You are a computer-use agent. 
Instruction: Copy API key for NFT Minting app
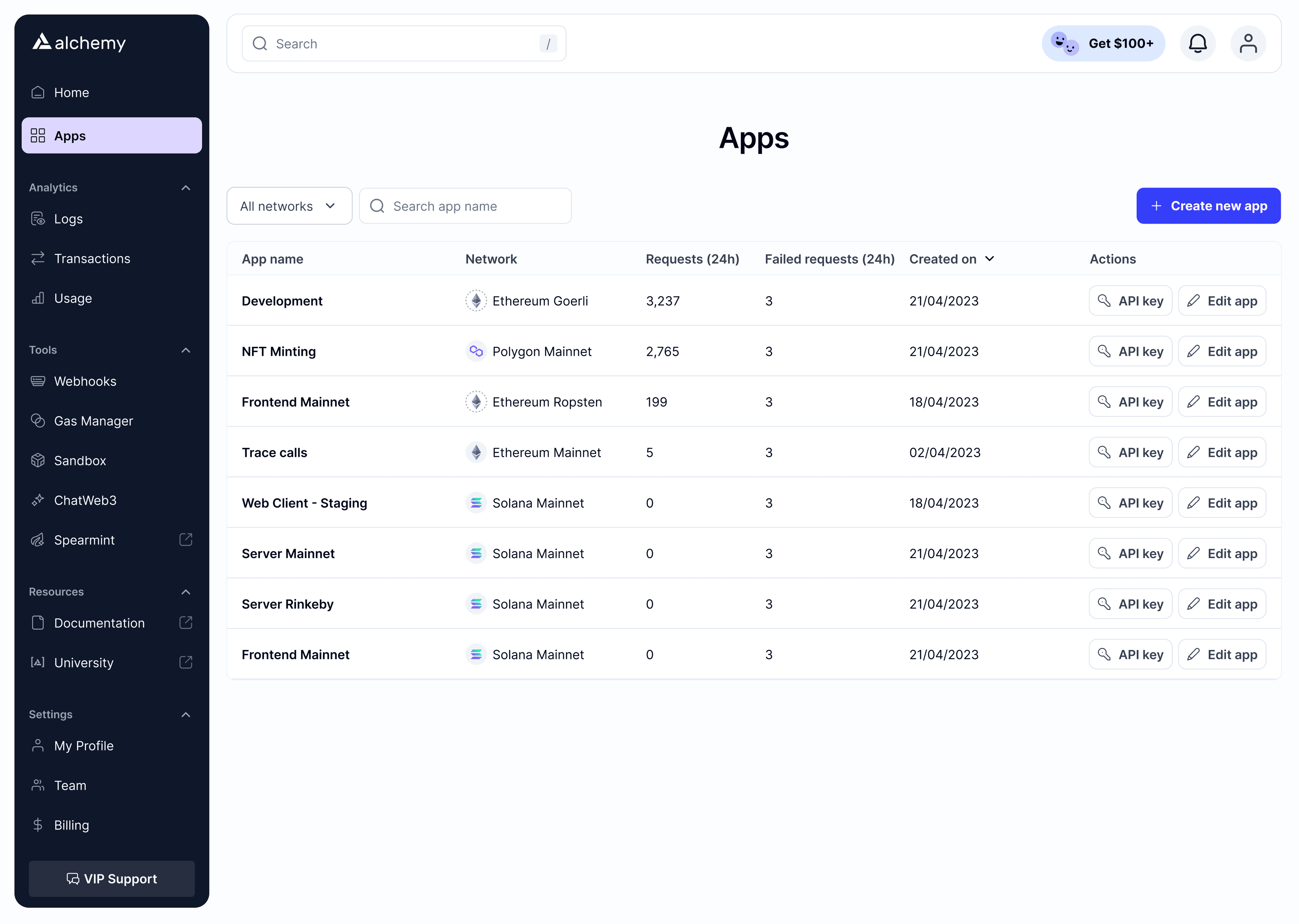(1130, 351)
